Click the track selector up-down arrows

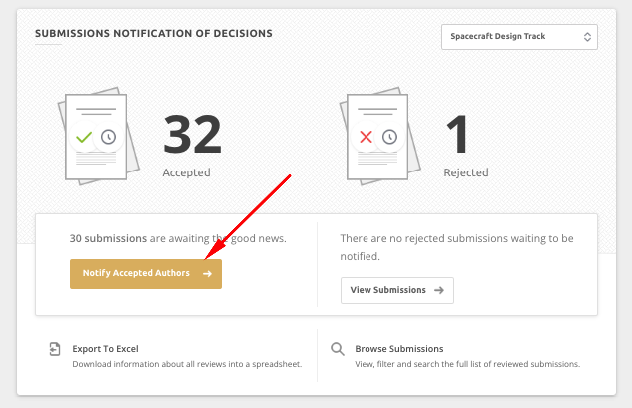point(587,37)
